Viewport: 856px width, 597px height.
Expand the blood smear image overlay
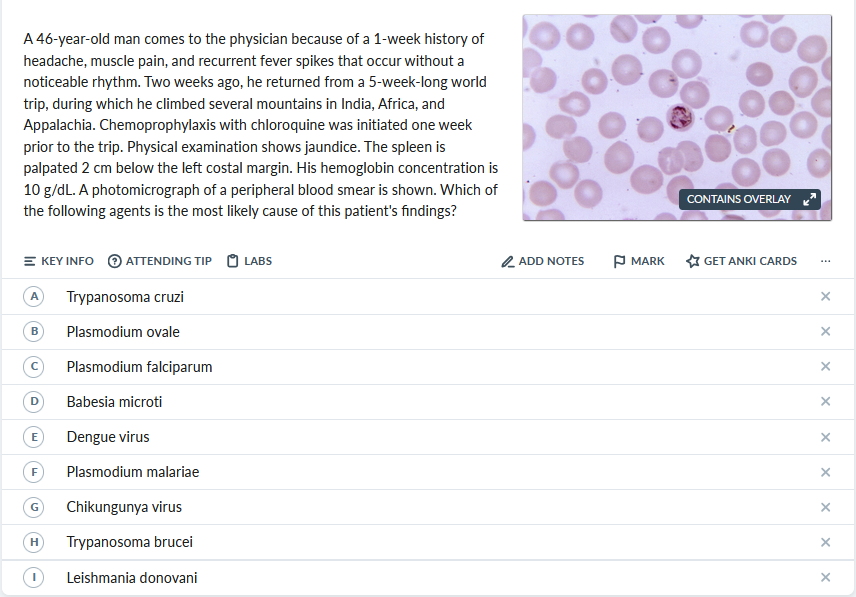pyautogui.click(x=809, y=199)
